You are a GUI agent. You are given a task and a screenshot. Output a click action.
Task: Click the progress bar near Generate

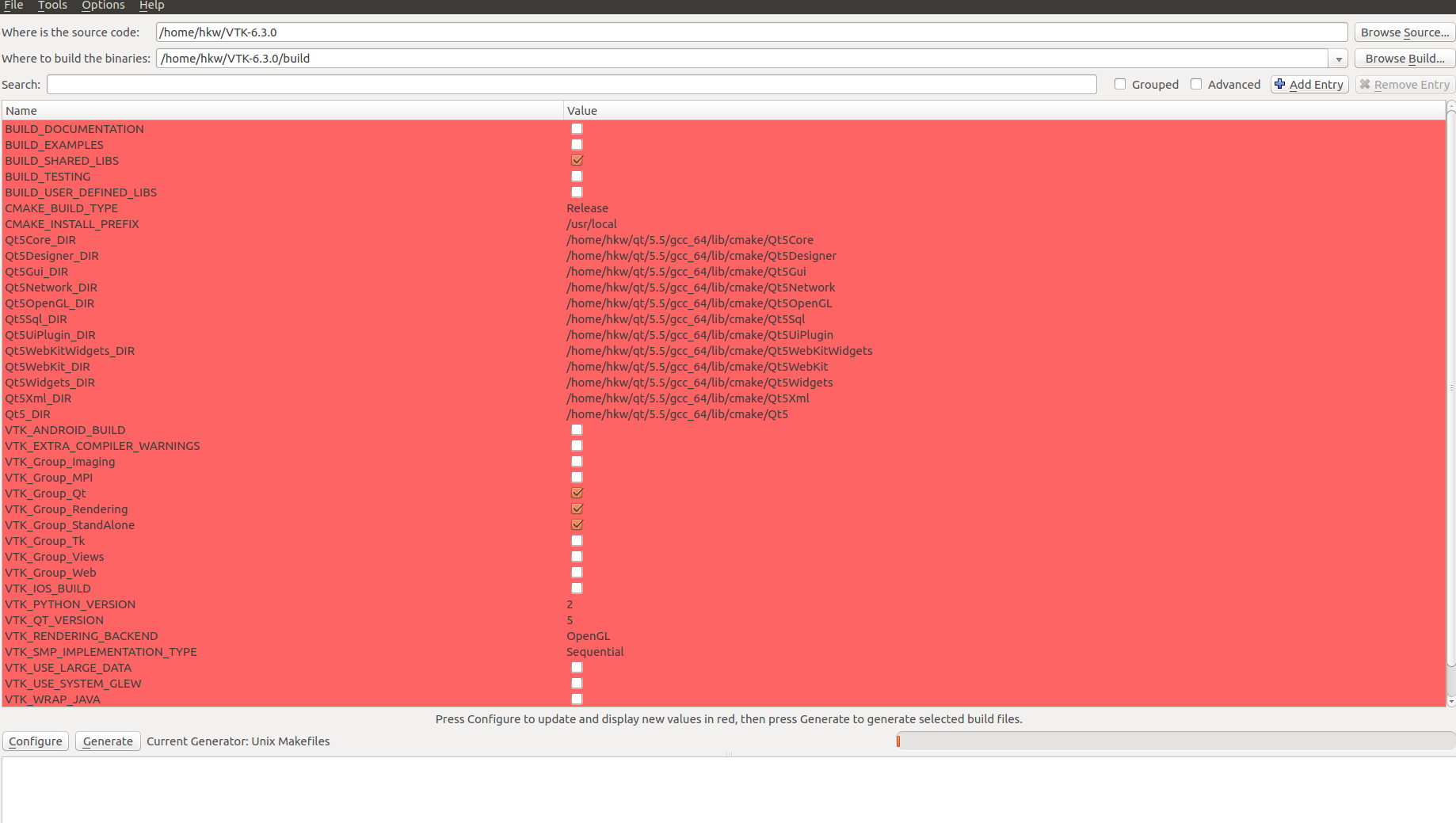(x=1172, y=741)
